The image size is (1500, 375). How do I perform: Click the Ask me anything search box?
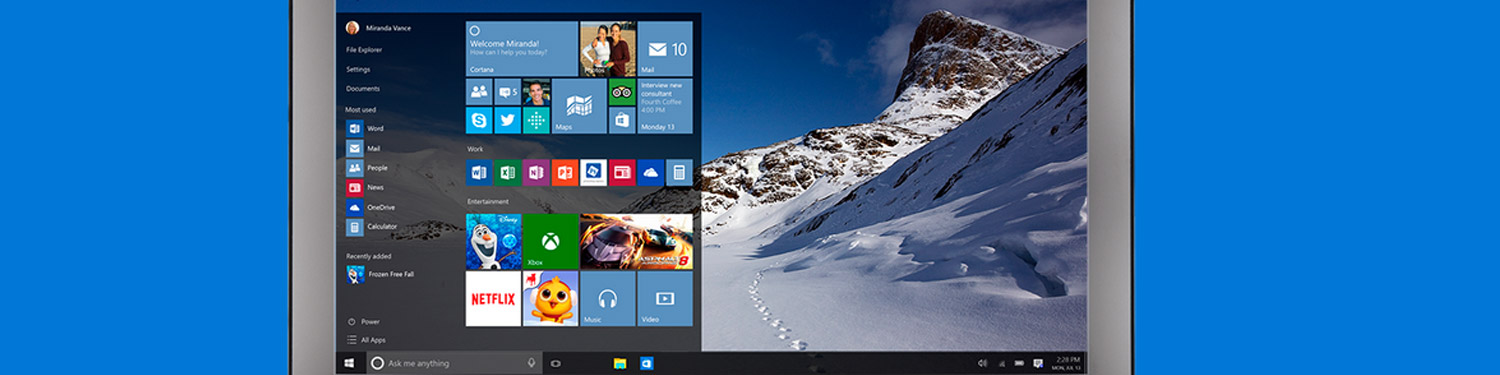pos(455,363)
